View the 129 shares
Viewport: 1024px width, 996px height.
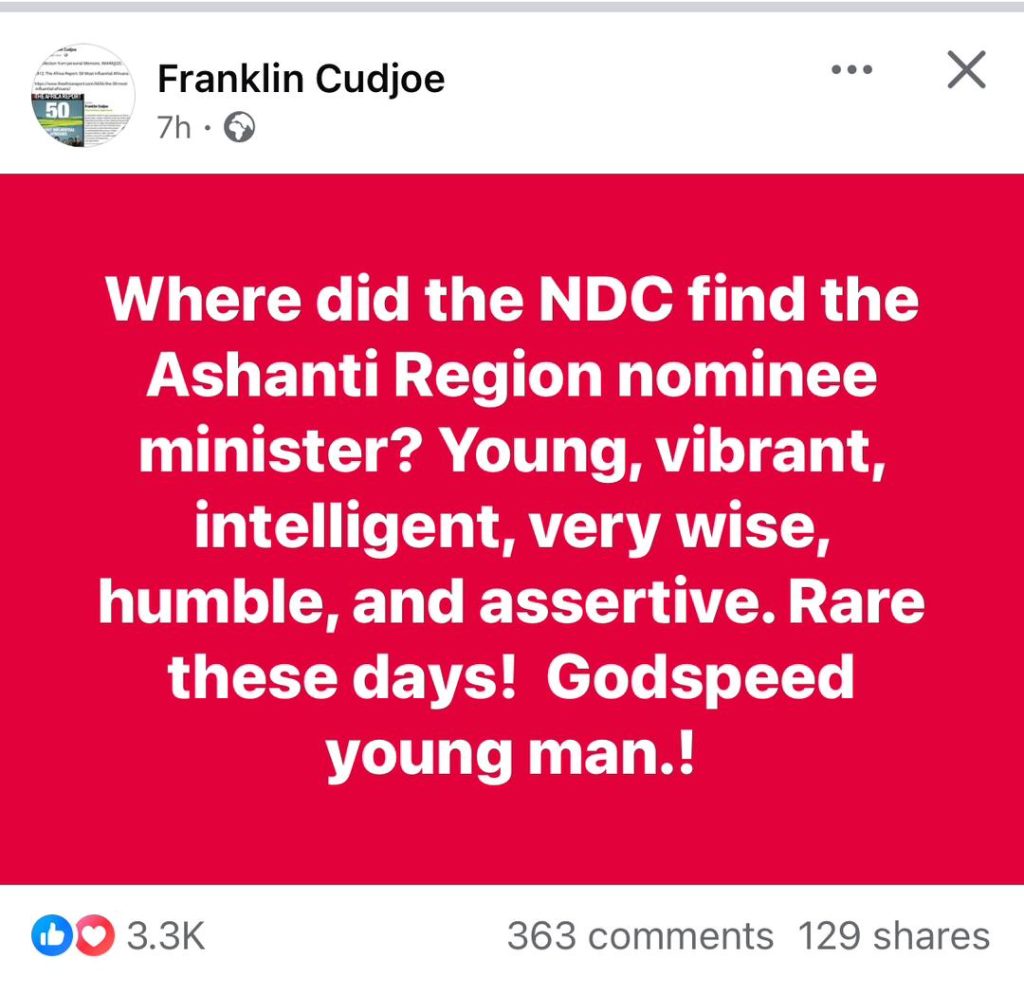893,936
